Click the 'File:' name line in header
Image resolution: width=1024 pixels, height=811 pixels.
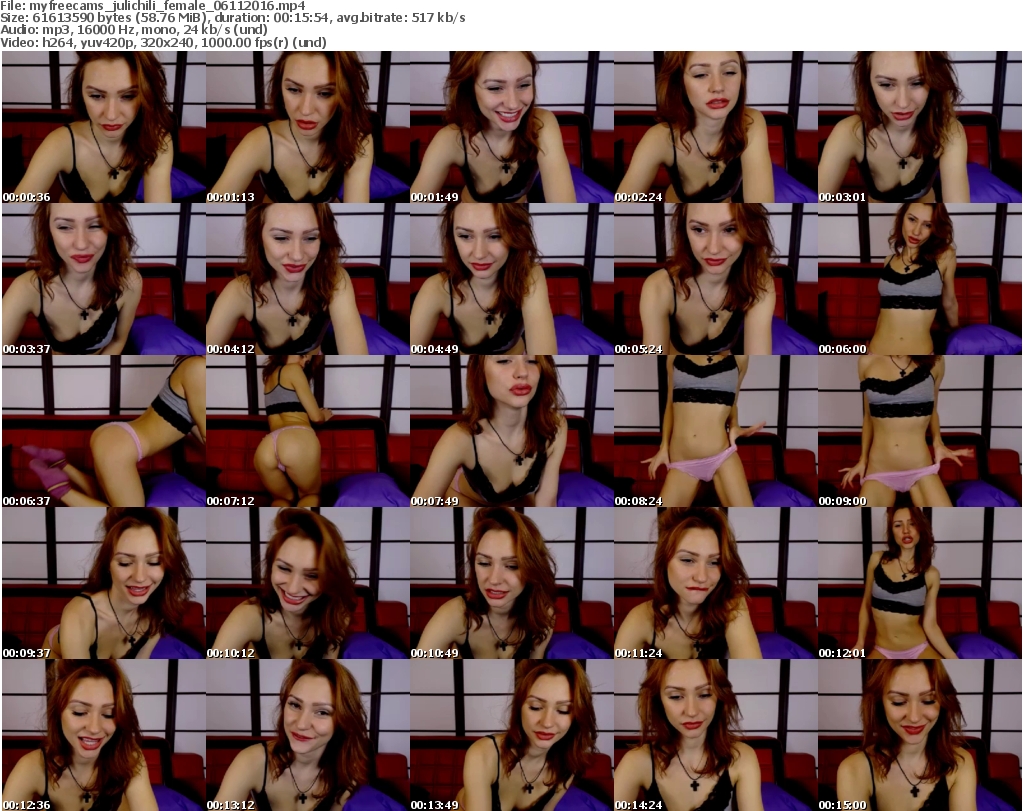(x=153, y=6)
